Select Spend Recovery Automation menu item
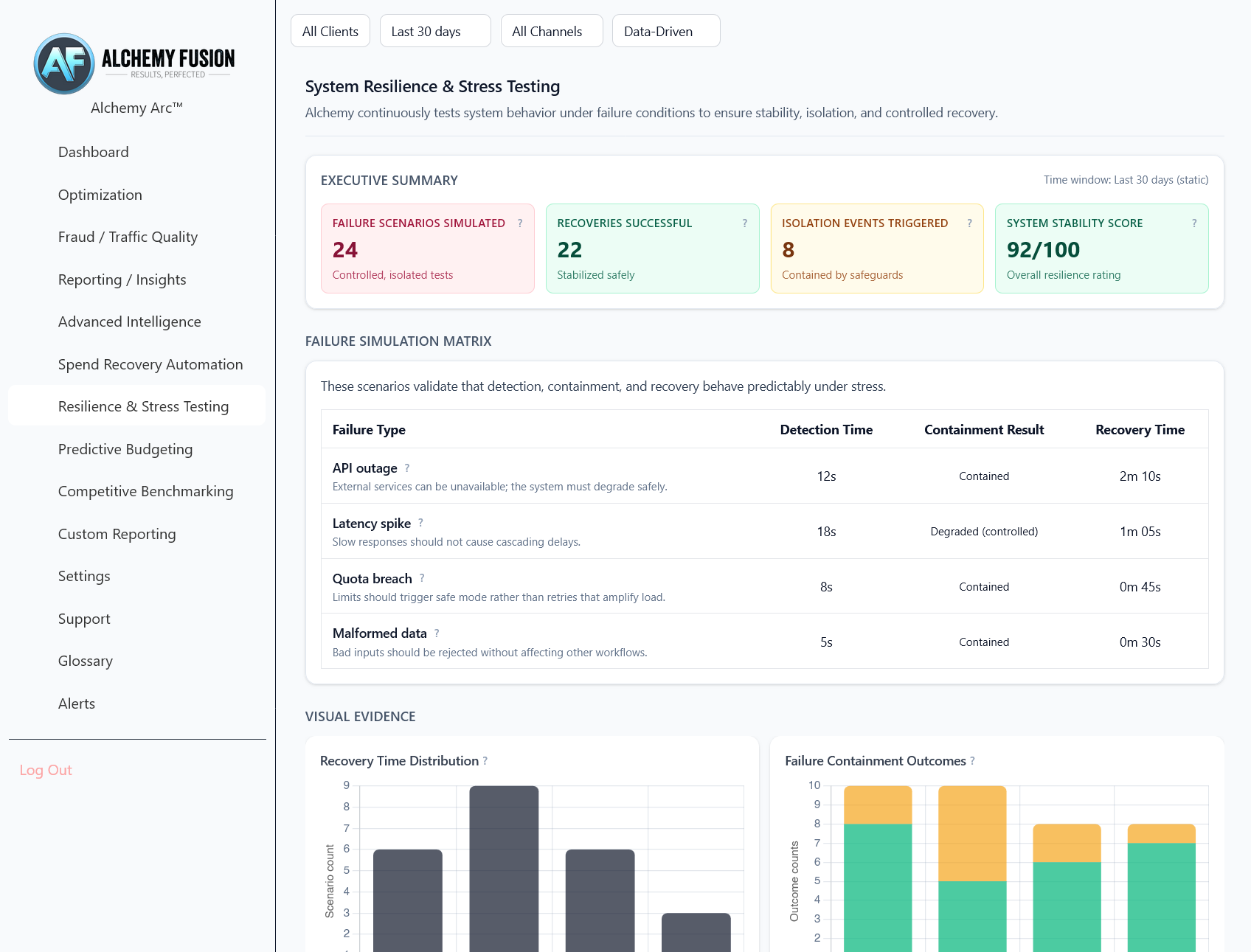 pos(150,364)
